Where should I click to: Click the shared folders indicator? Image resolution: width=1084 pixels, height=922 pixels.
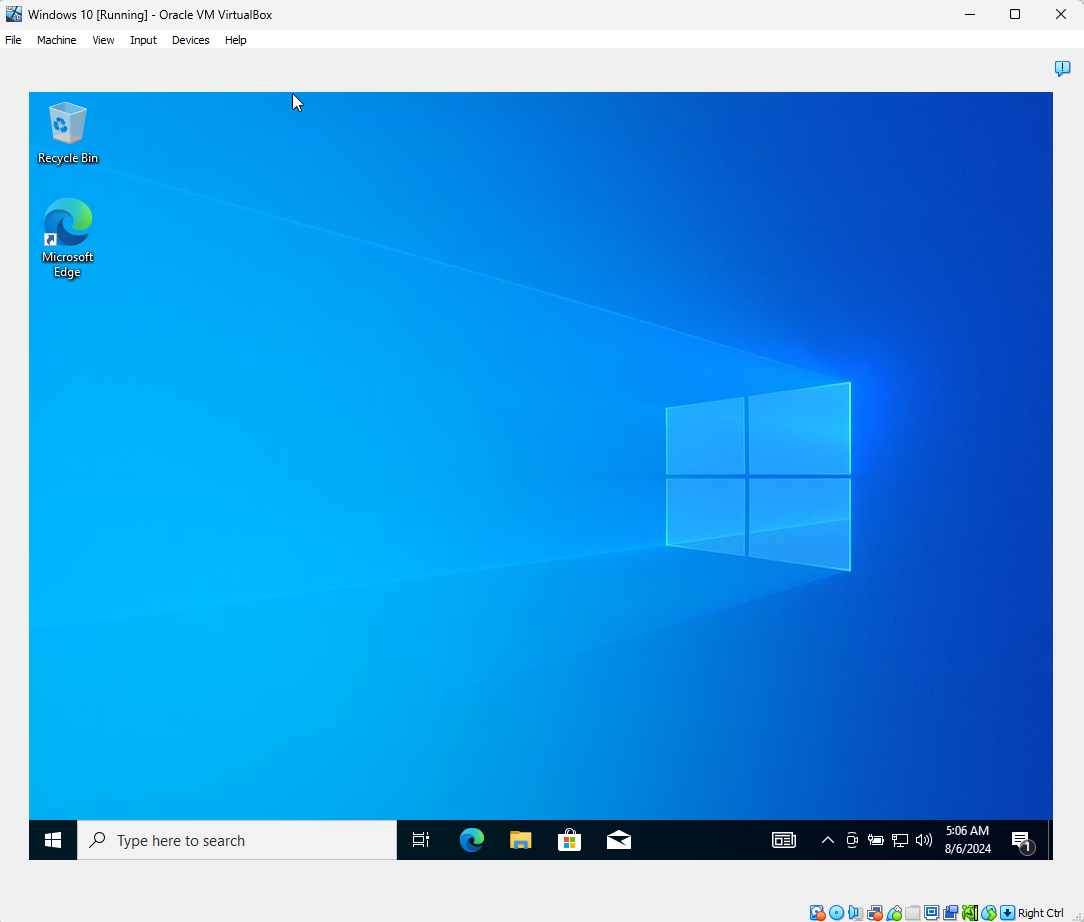913,913
